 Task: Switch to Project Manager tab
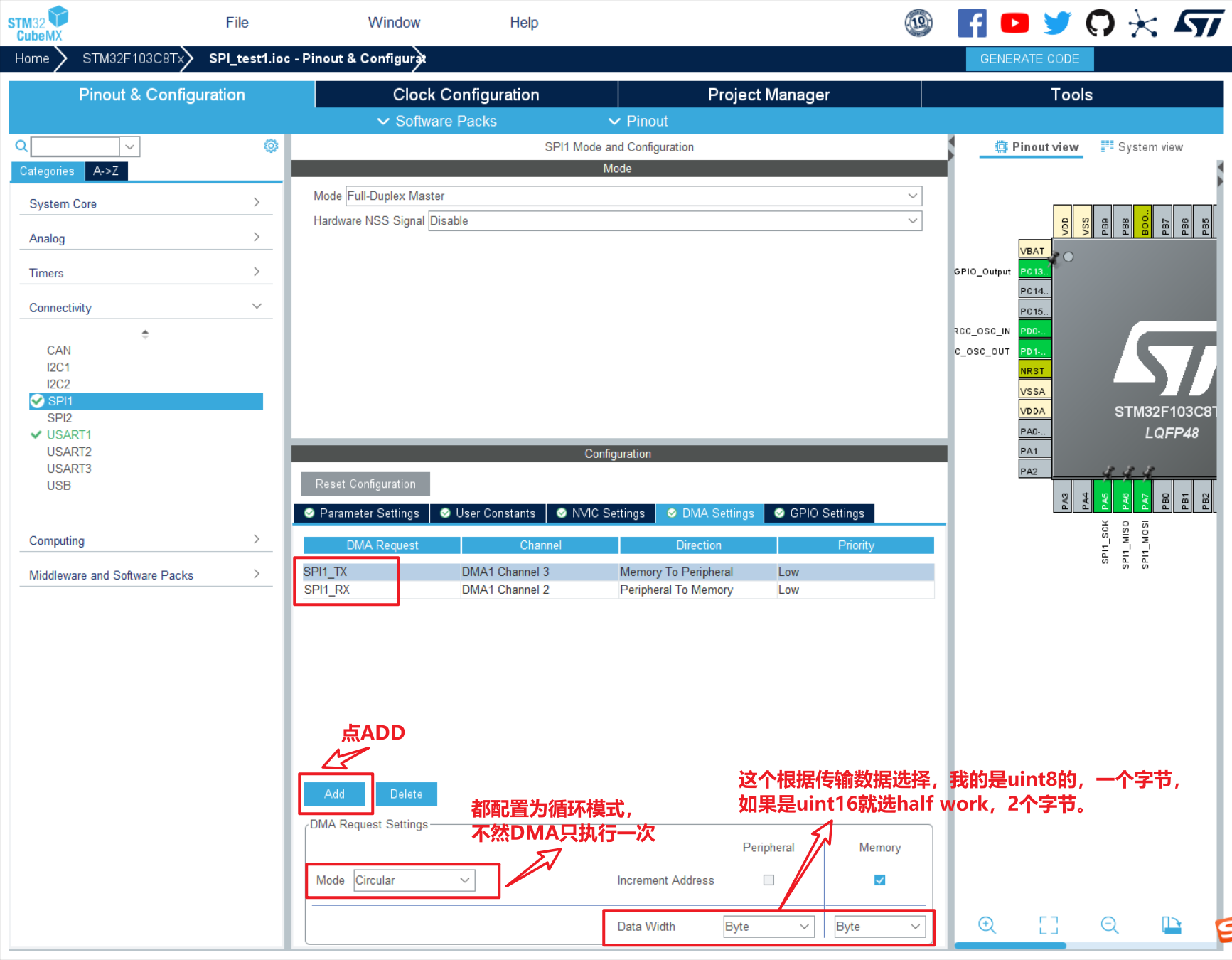(768, 95)
